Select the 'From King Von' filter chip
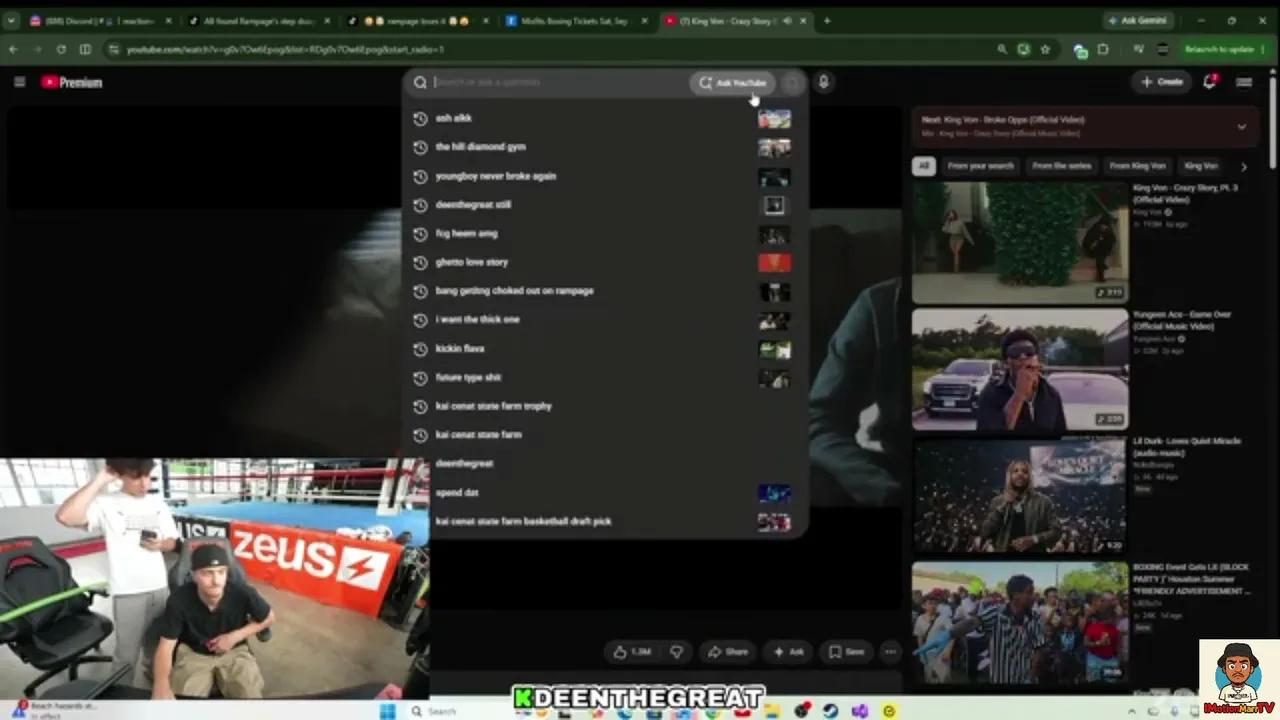This screenshot has width=1280, height=720. point(1137,166)
